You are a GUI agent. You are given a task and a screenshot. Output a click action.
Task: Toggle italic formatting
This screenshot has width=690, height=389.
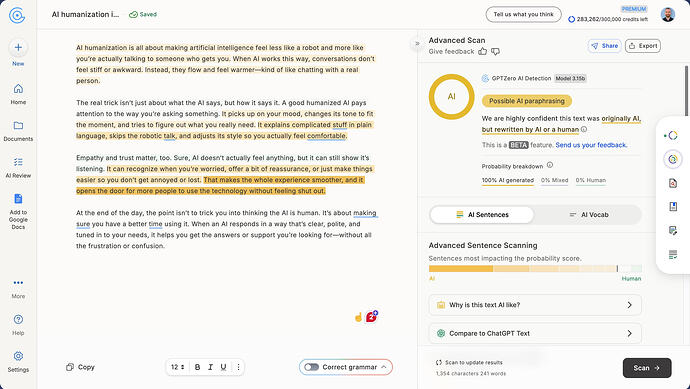(x=210, y=367)
